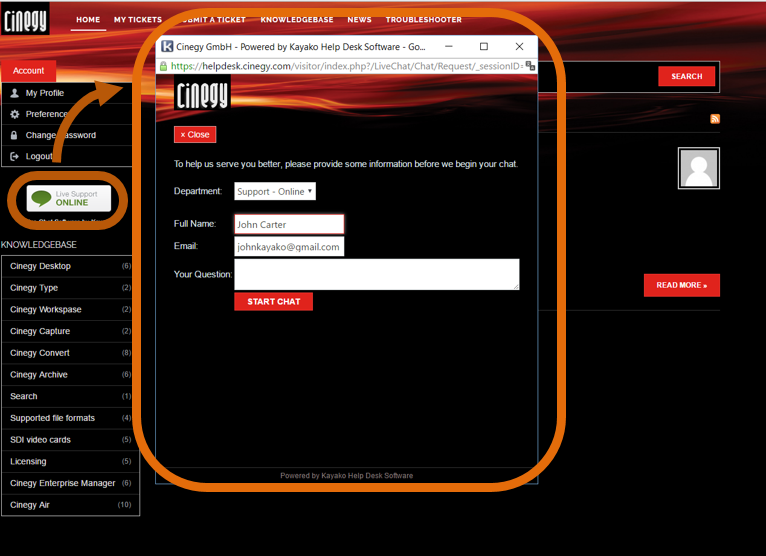
Task: Click the RSS feed icon
Action: (x=715, y=119)
